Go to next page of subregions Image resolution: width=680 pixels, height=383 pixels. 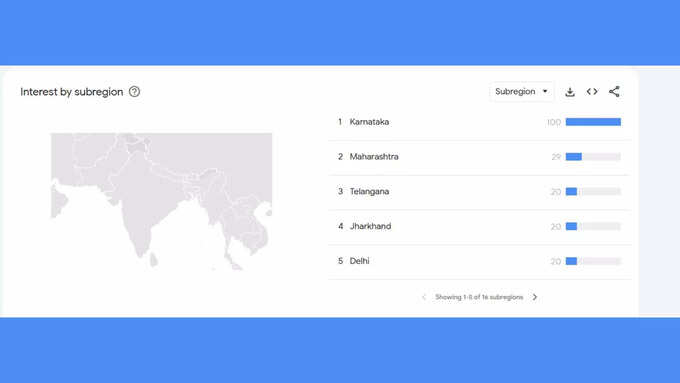[535, 297]
